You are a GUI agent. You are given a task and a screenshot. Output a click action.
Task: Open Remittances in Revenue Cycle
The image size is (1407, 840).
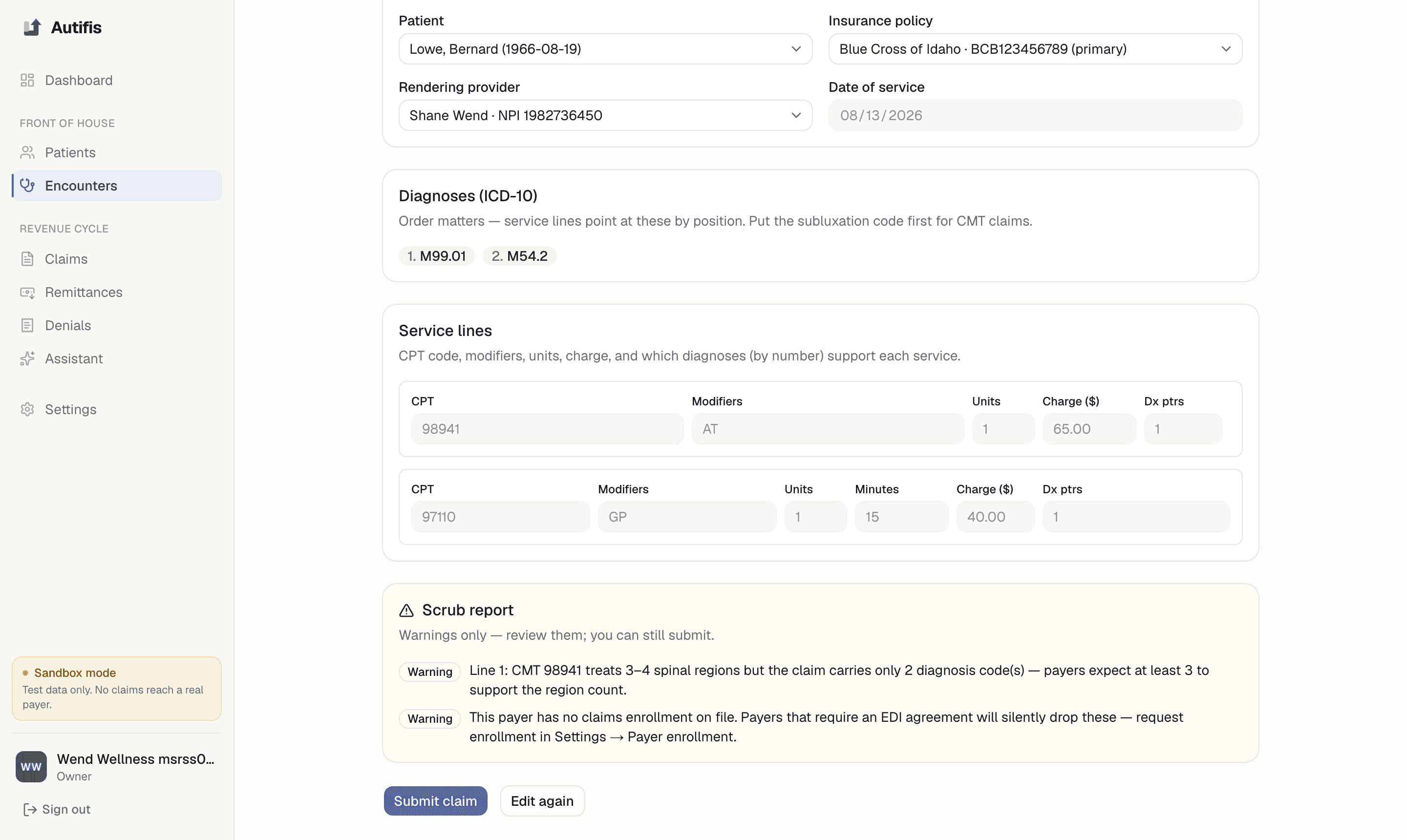tap(117, 292)
